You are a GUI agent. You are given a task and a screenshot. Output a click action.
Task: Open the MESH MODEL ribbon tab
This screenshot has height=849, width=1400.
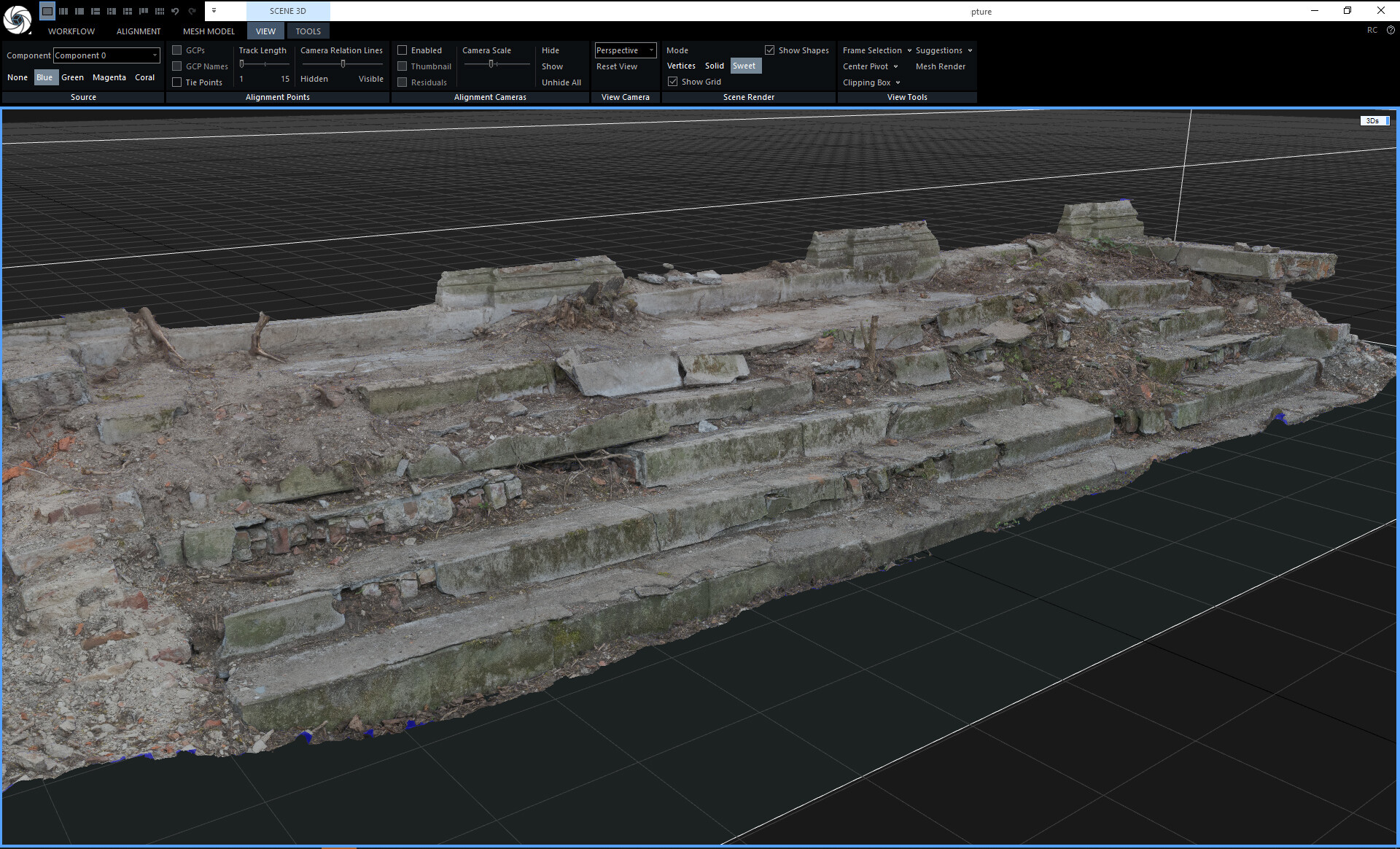[x=209, y=31]
